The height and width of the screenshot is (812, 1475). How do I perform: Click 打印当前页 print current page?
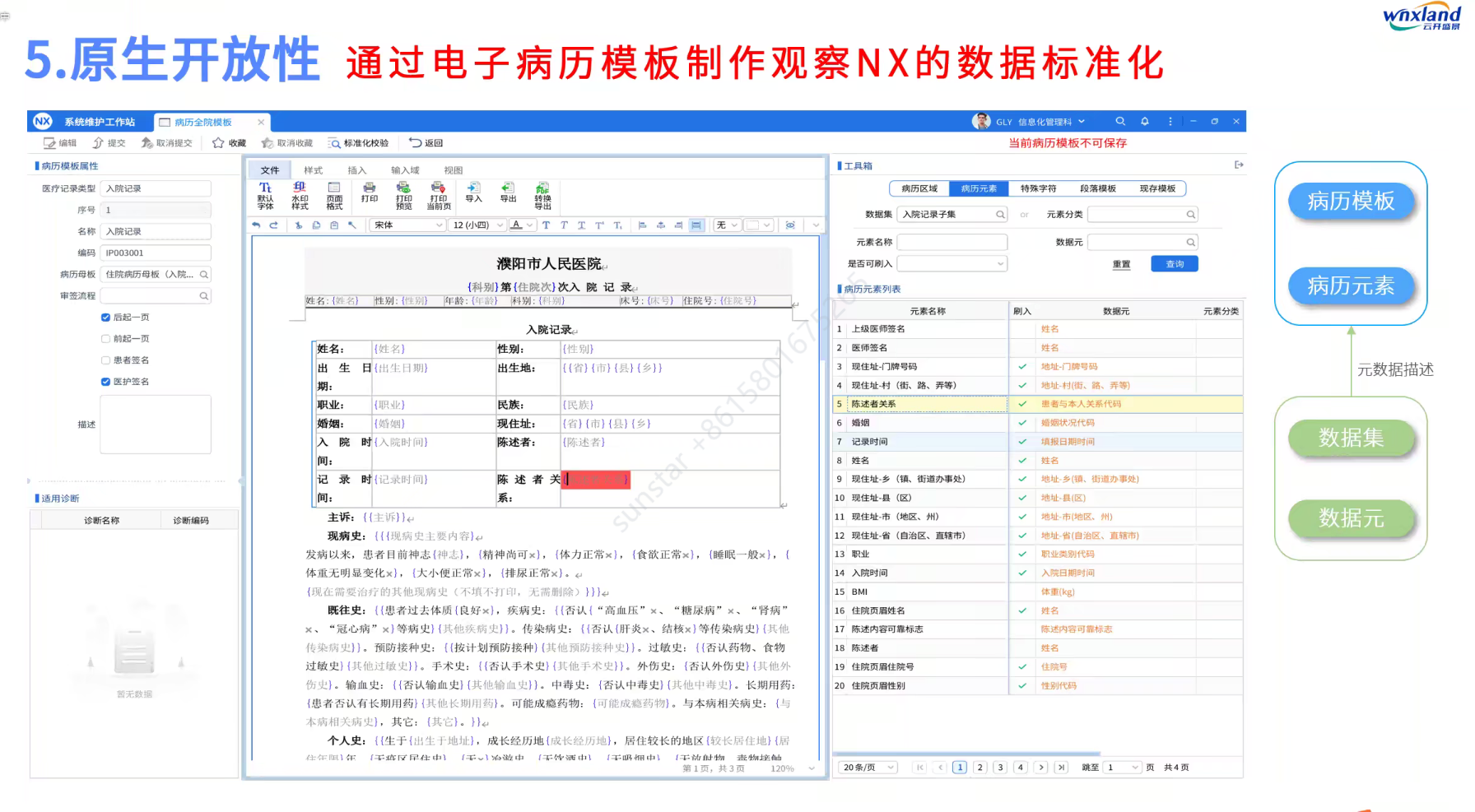click(439, 196)
